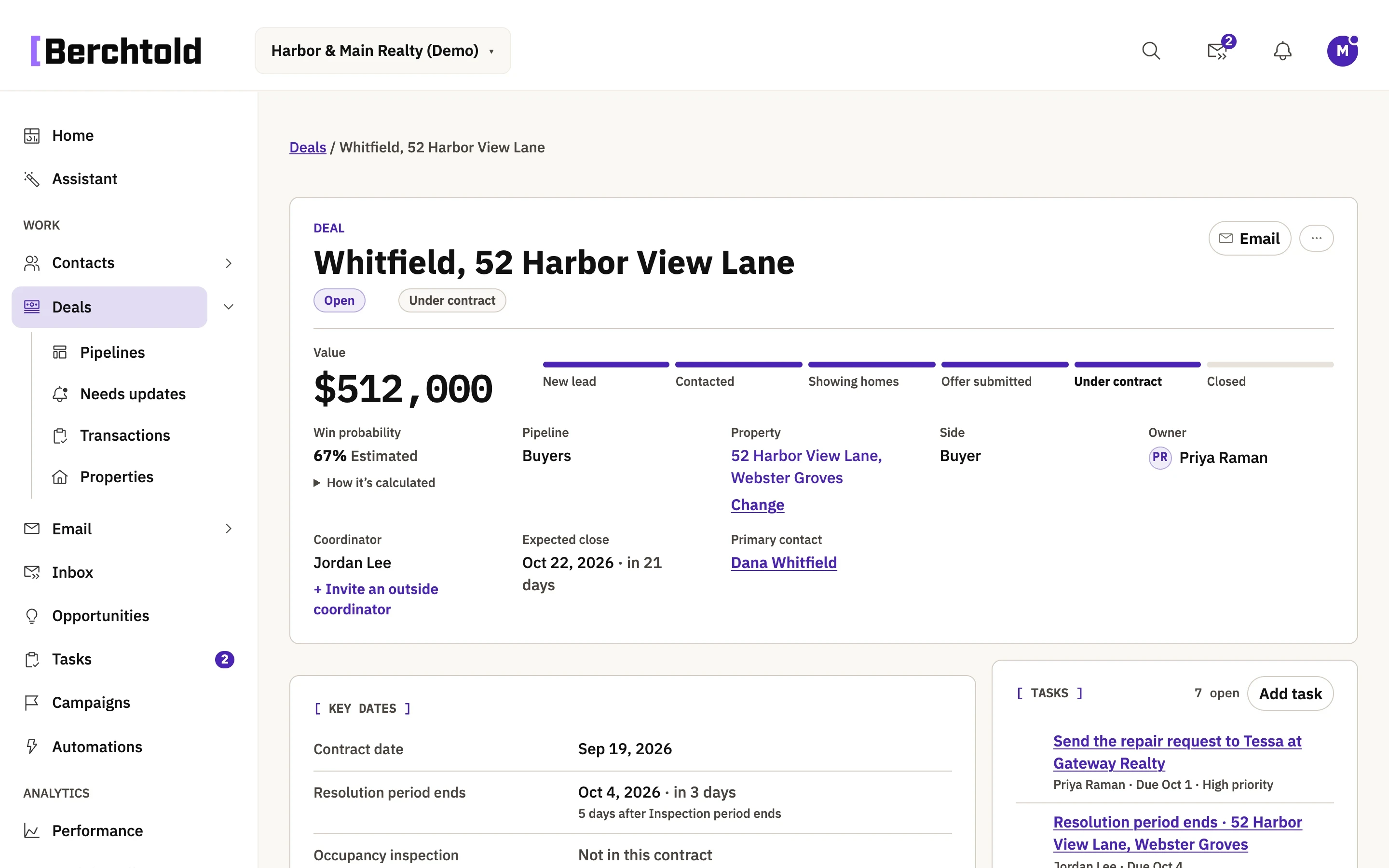1389x868 pixels.
Task: Expand the Contacts submenu chevron
Action: (229, 263)
